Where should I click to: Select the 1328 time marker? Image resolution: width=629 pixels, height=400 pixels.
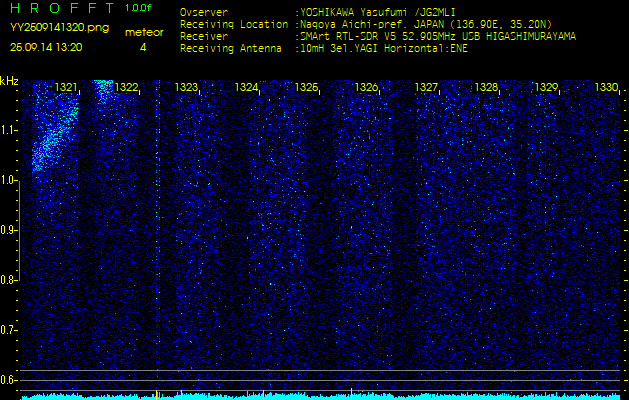pyautogui.click(x=486, y=88)
